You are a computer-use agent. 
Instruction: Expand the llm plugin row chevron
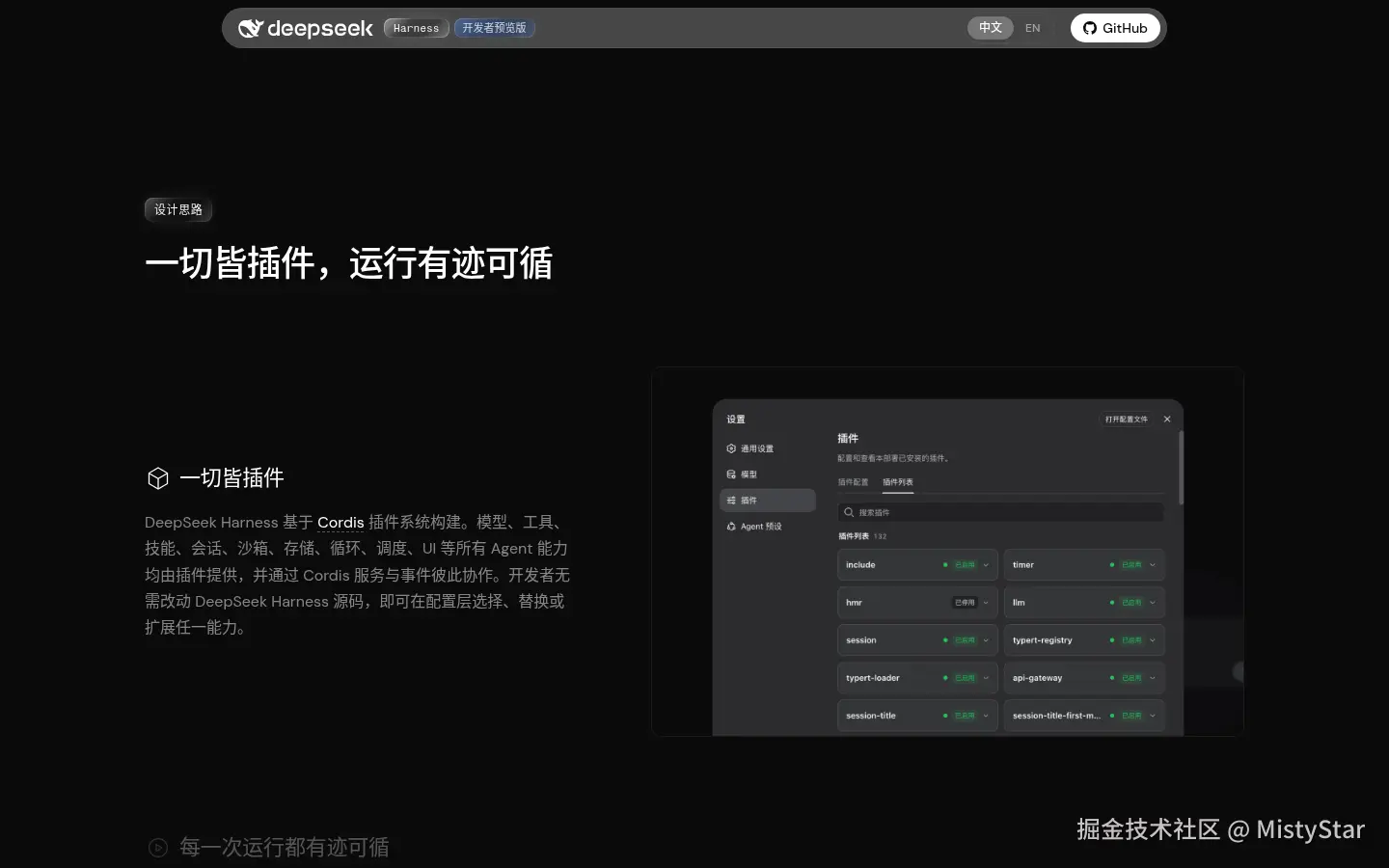pos(1153,603)
